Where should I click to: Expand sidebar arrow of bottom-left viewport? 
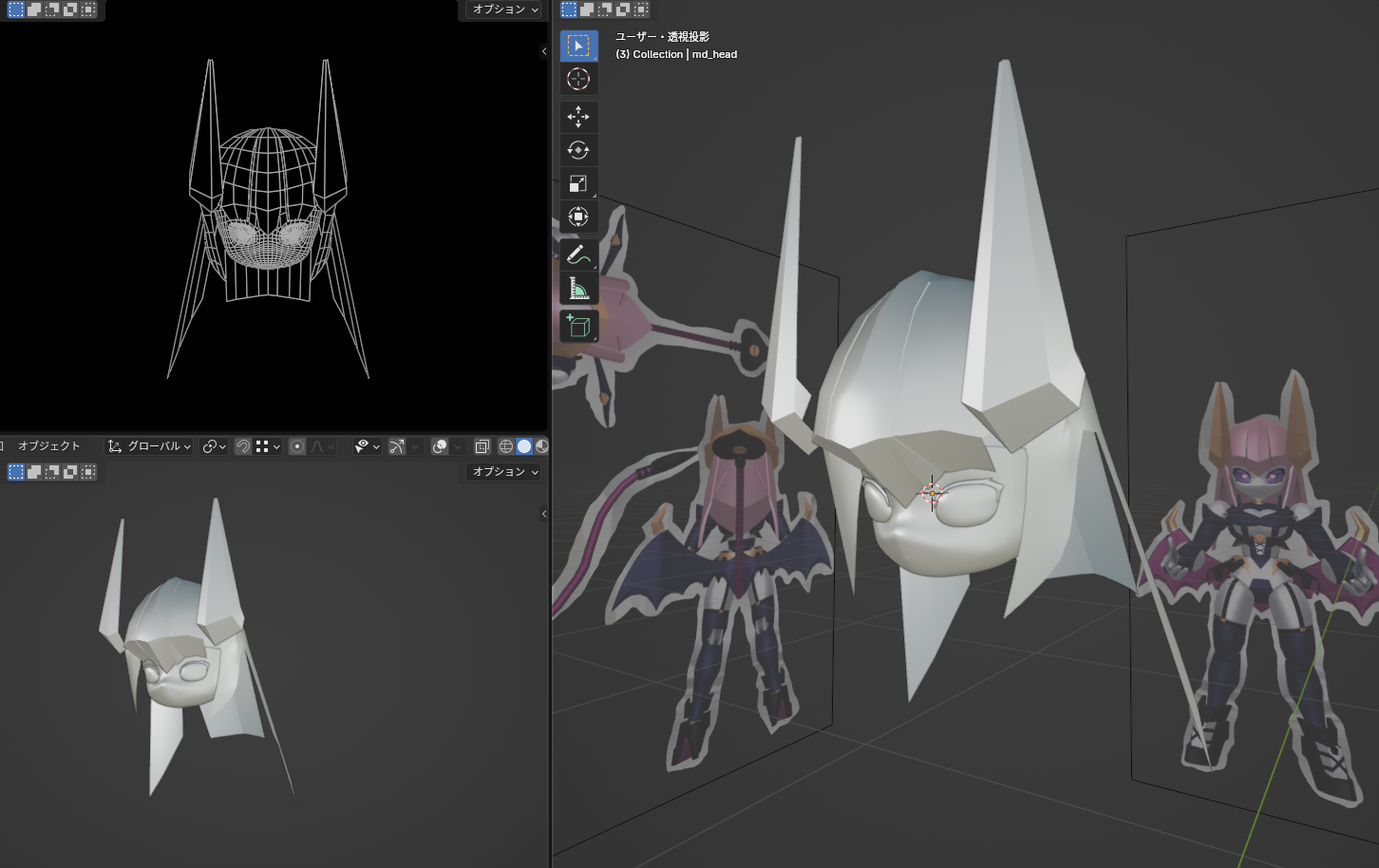[544, 514]
